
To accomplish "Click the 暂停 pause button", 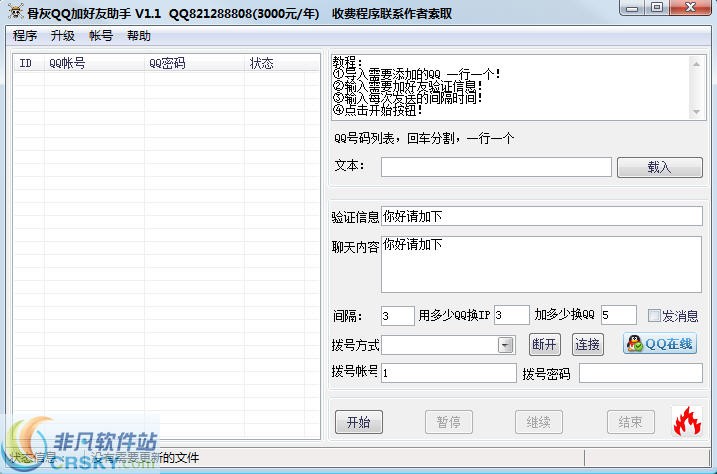I will [x=449, y=422].
